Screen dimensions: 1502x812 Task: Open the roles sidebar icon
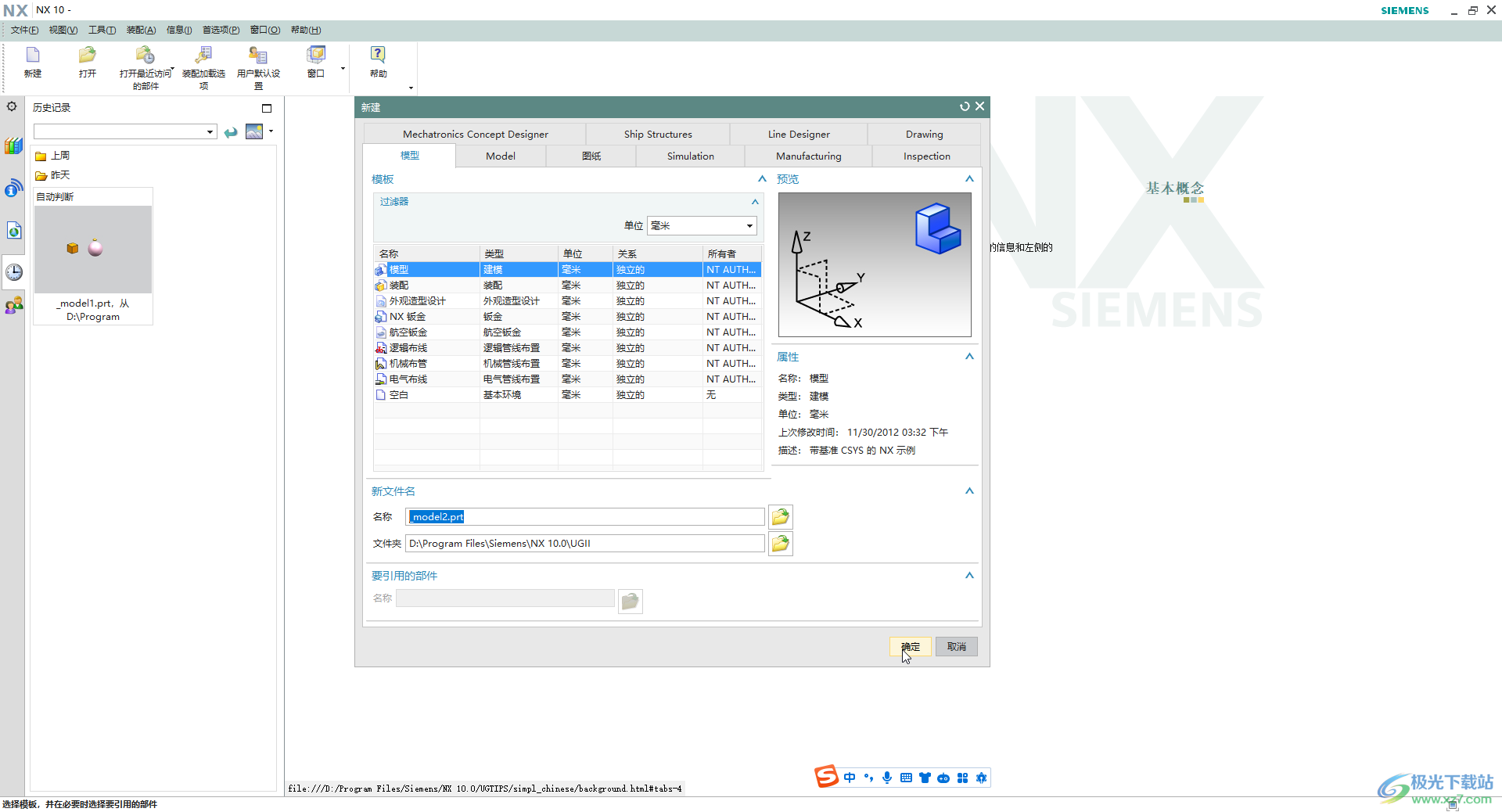(x=13, y=306)
